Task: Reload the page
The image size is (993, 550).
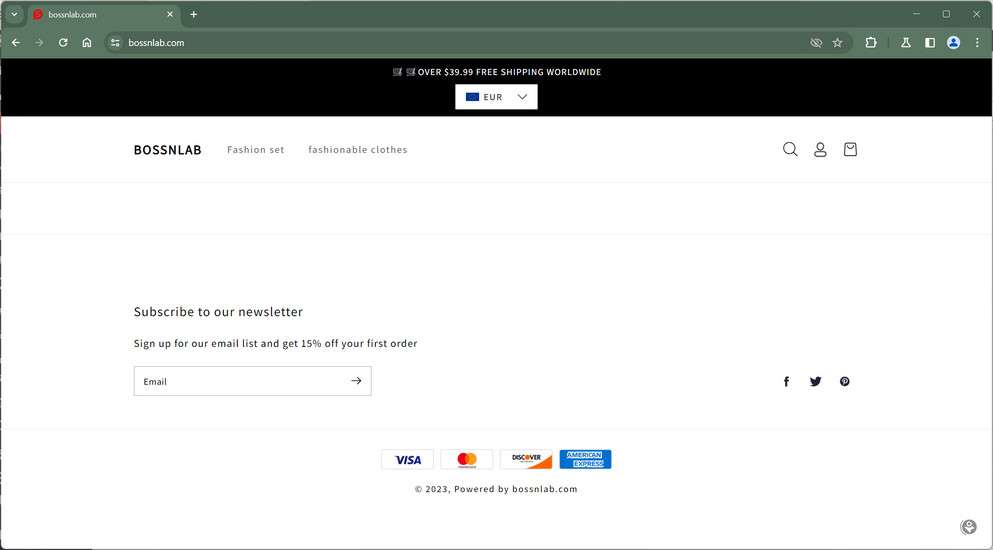Action: (63, 42)
